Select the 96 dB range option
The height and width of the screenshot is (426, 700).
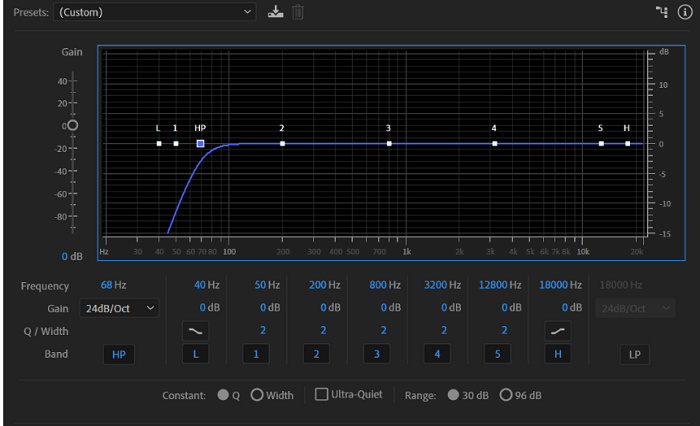pos(506,395)
